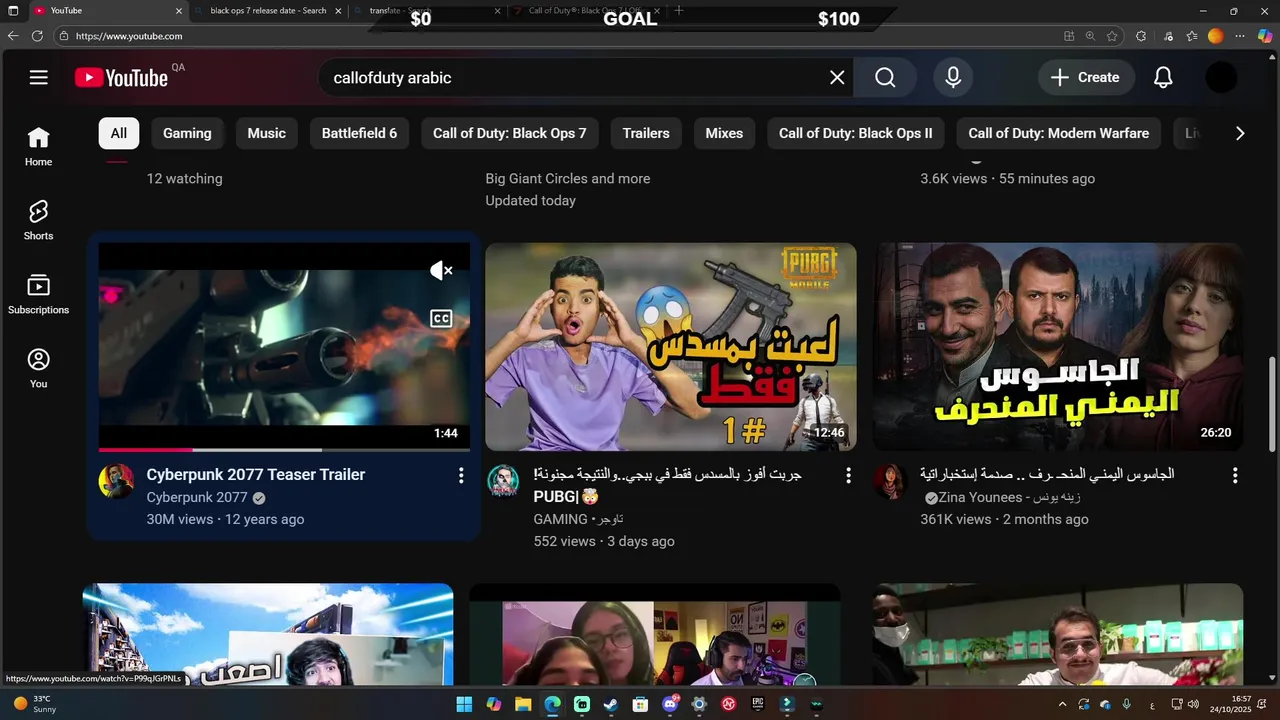Image resolution: width=1280 pixels, height=720 pixels.
Task: Click the Create button
Action: coord(1084,77)
